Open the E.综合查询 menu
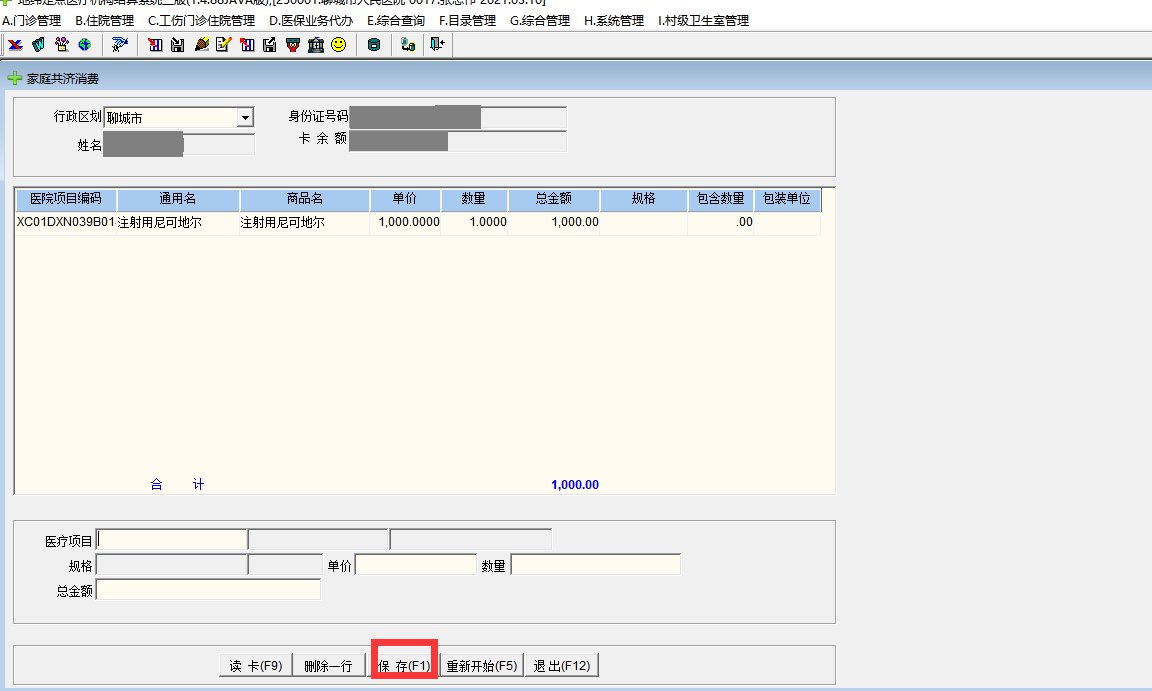The height and width of the screenshot is (691, 1152). click(395, 21)
